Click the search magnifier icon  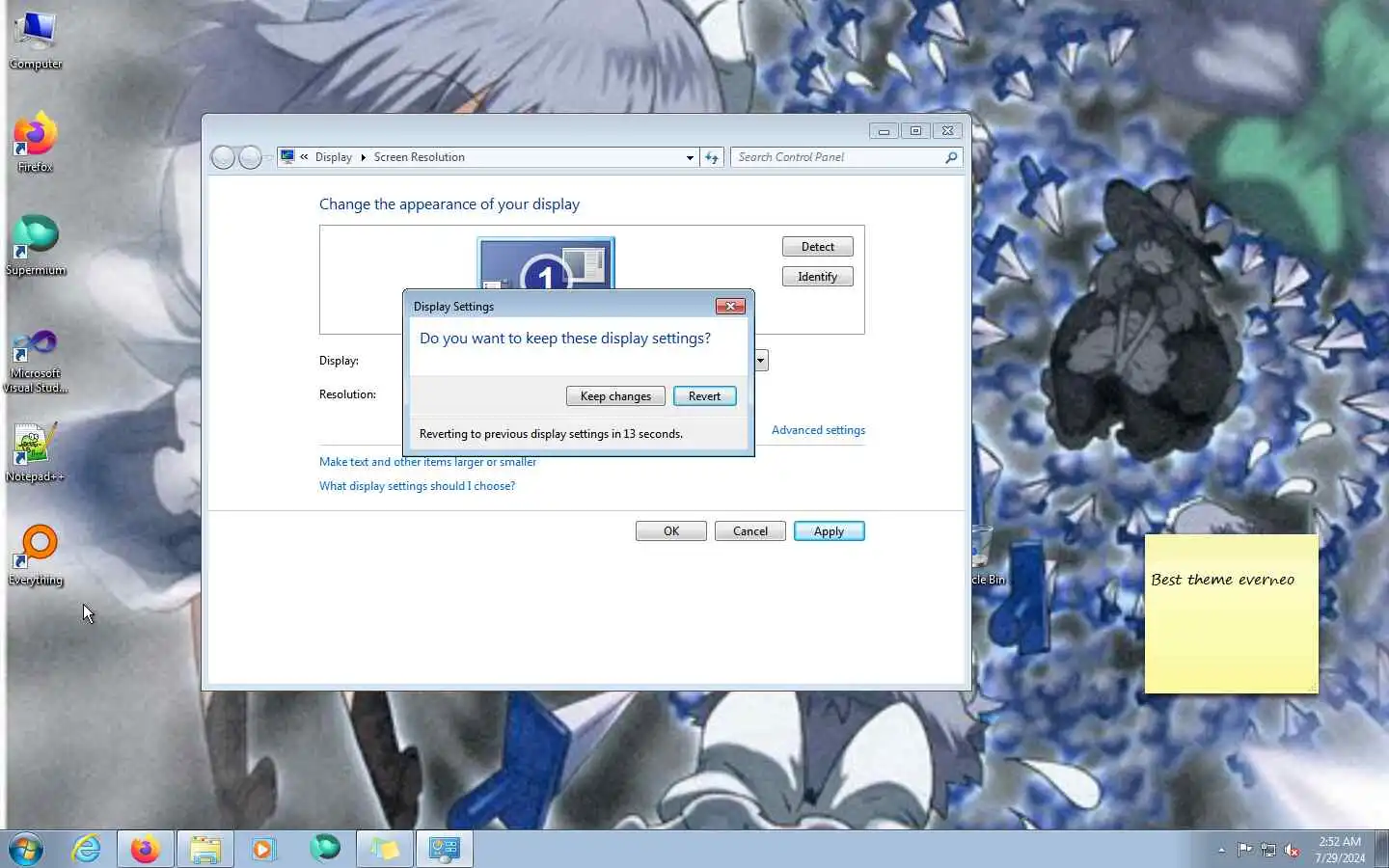tap(951, 157)
